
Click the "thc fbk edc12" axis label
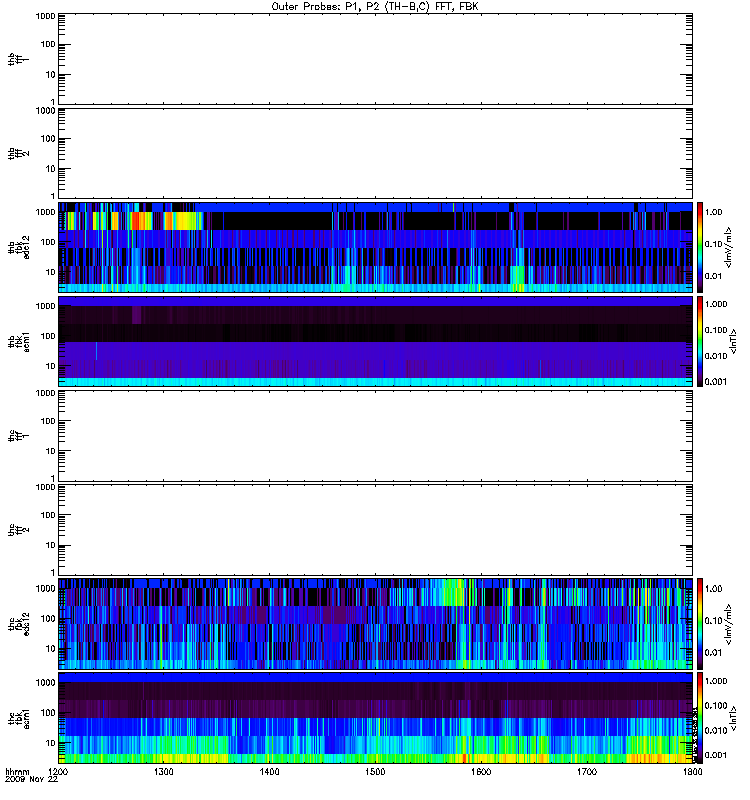[x=18, y=624]
